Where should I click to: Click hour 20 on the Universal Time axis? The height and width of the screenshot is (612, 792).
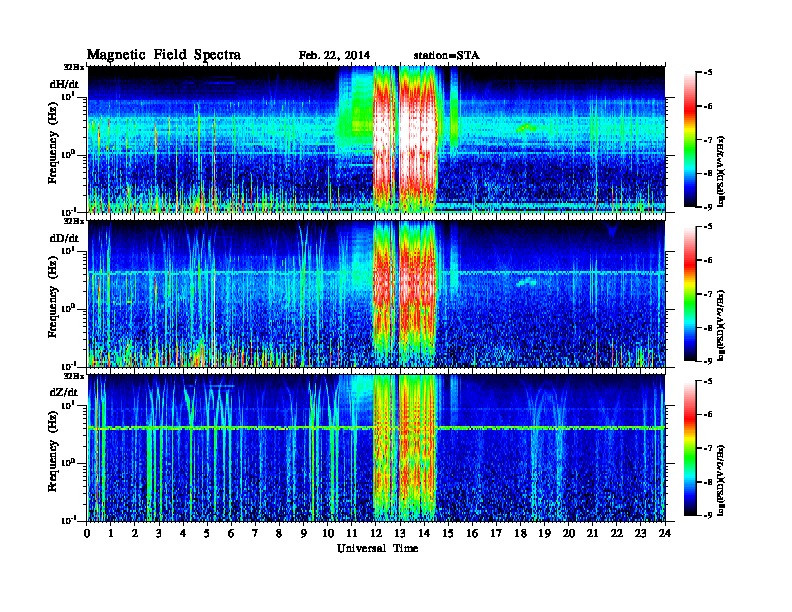(569, 533)
